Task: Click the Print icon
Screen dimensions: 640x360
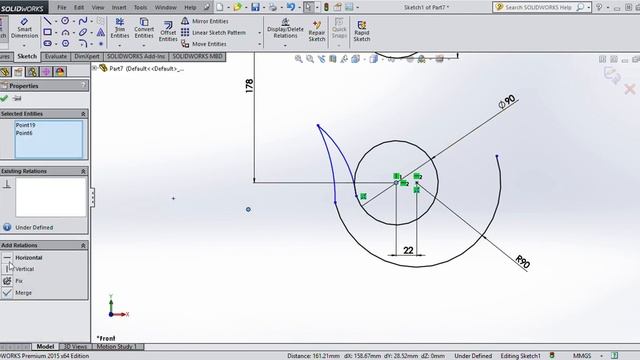Action: click(x=273, y=7)
